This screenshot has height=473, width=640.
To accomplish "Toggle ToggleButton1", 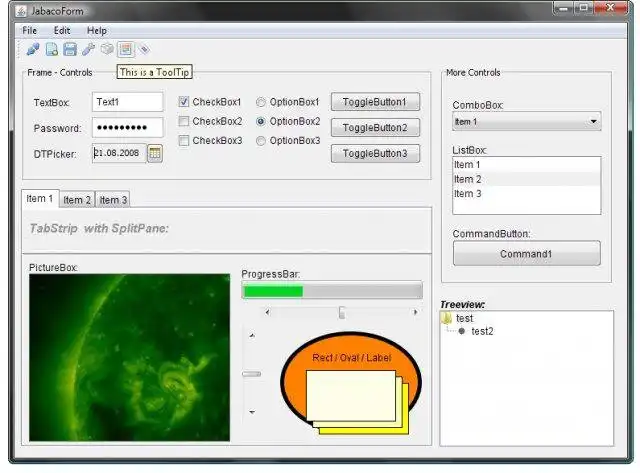I will (375, 102).
